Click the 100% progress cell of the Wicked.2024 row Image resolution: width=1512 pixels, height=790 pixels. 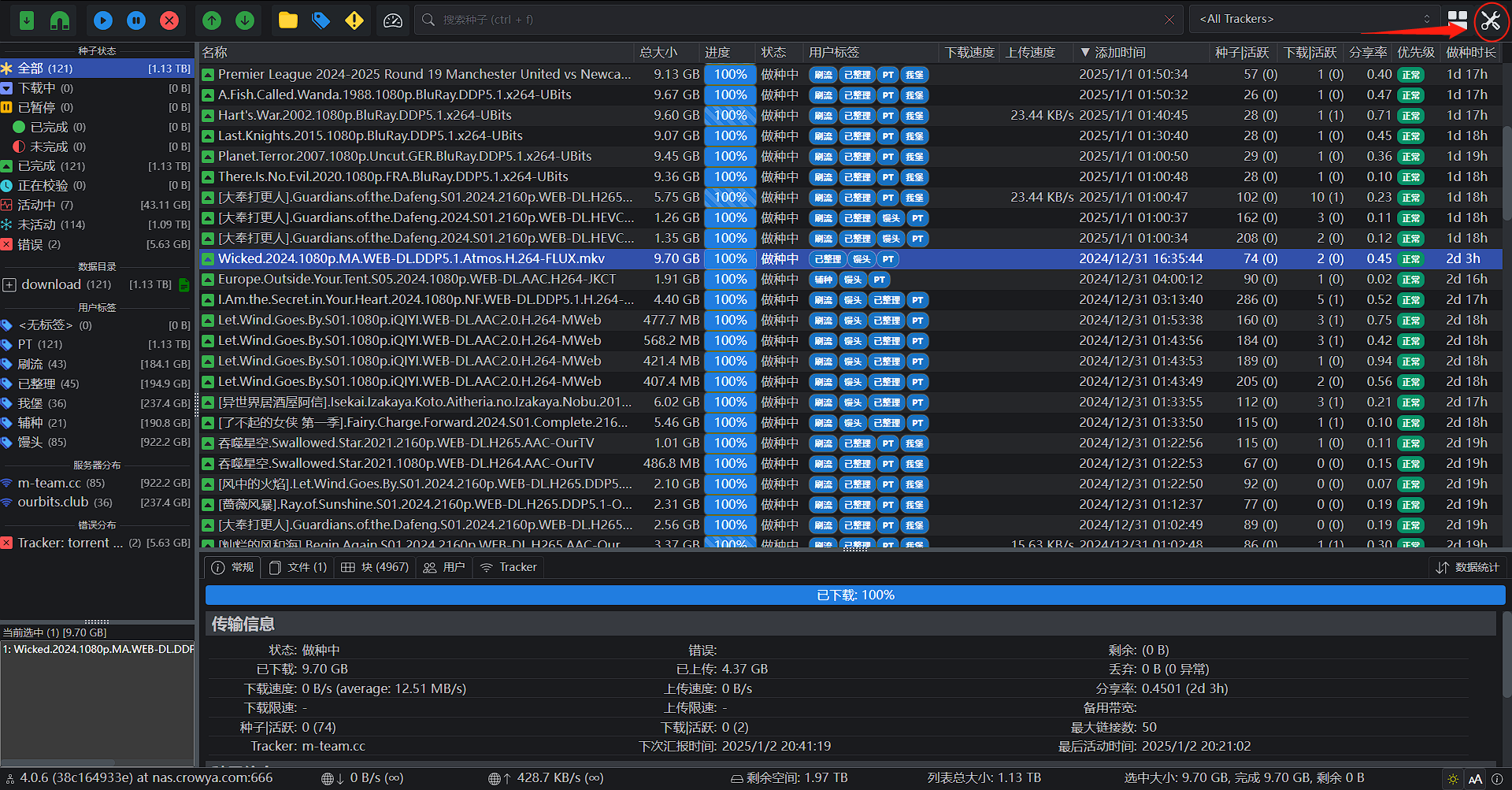click(730, 259)
